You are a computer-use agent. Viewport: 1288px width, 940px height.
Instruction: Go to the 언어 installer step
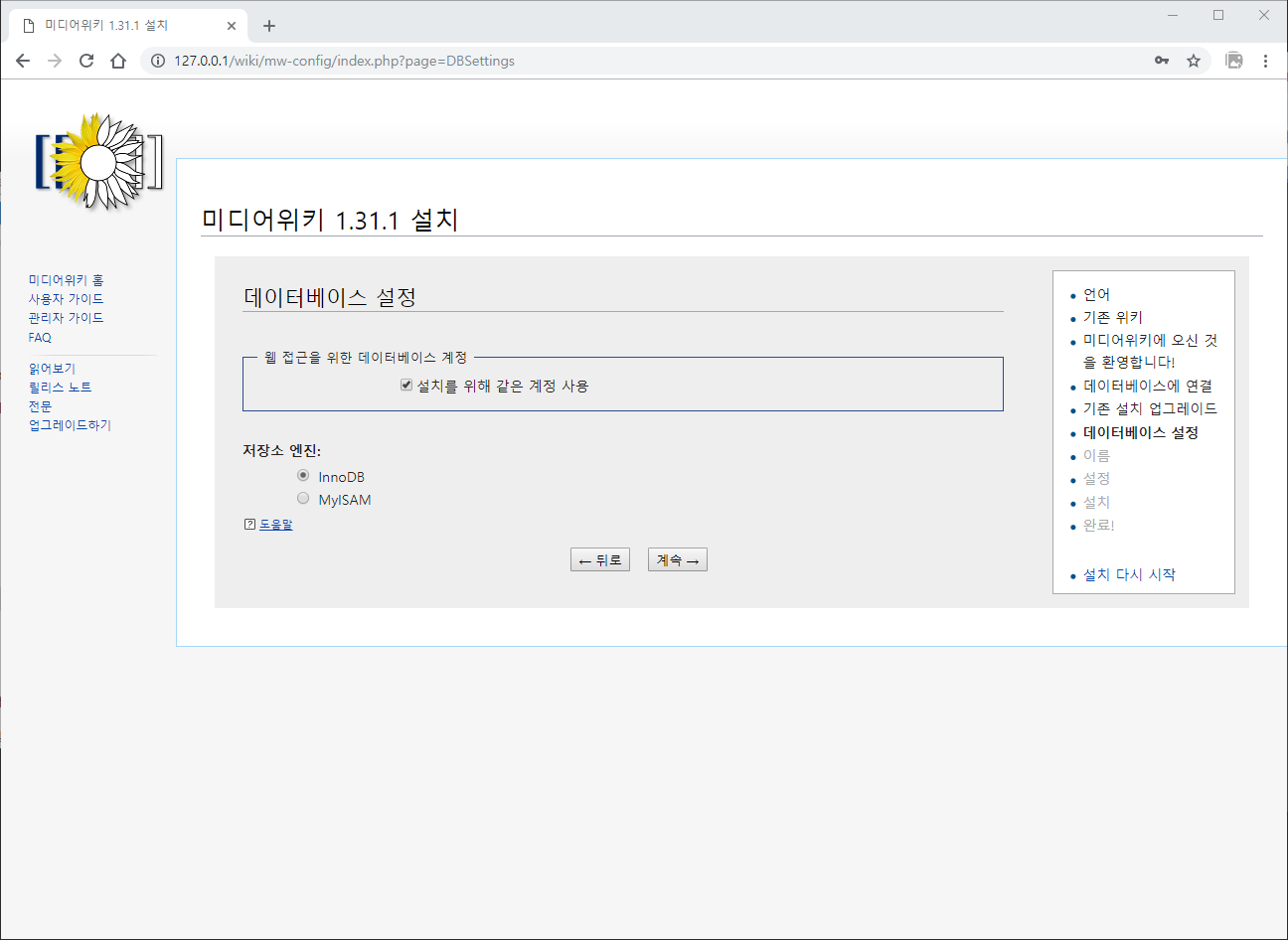(x=1096, y=294)
